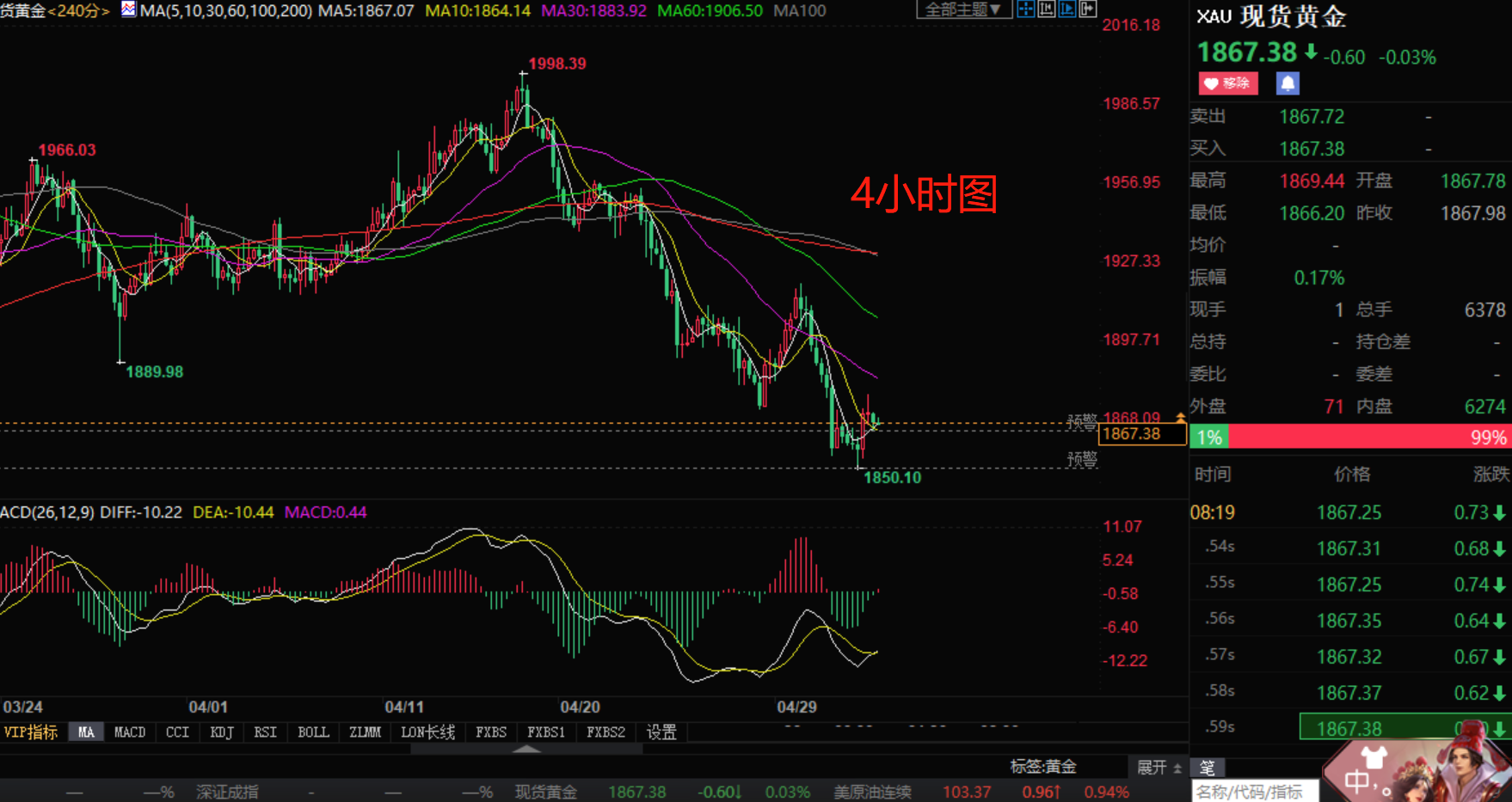Click the 振幅 value 0.17%
This screenshot has width=1512, height=802.
coord(1319,278)
